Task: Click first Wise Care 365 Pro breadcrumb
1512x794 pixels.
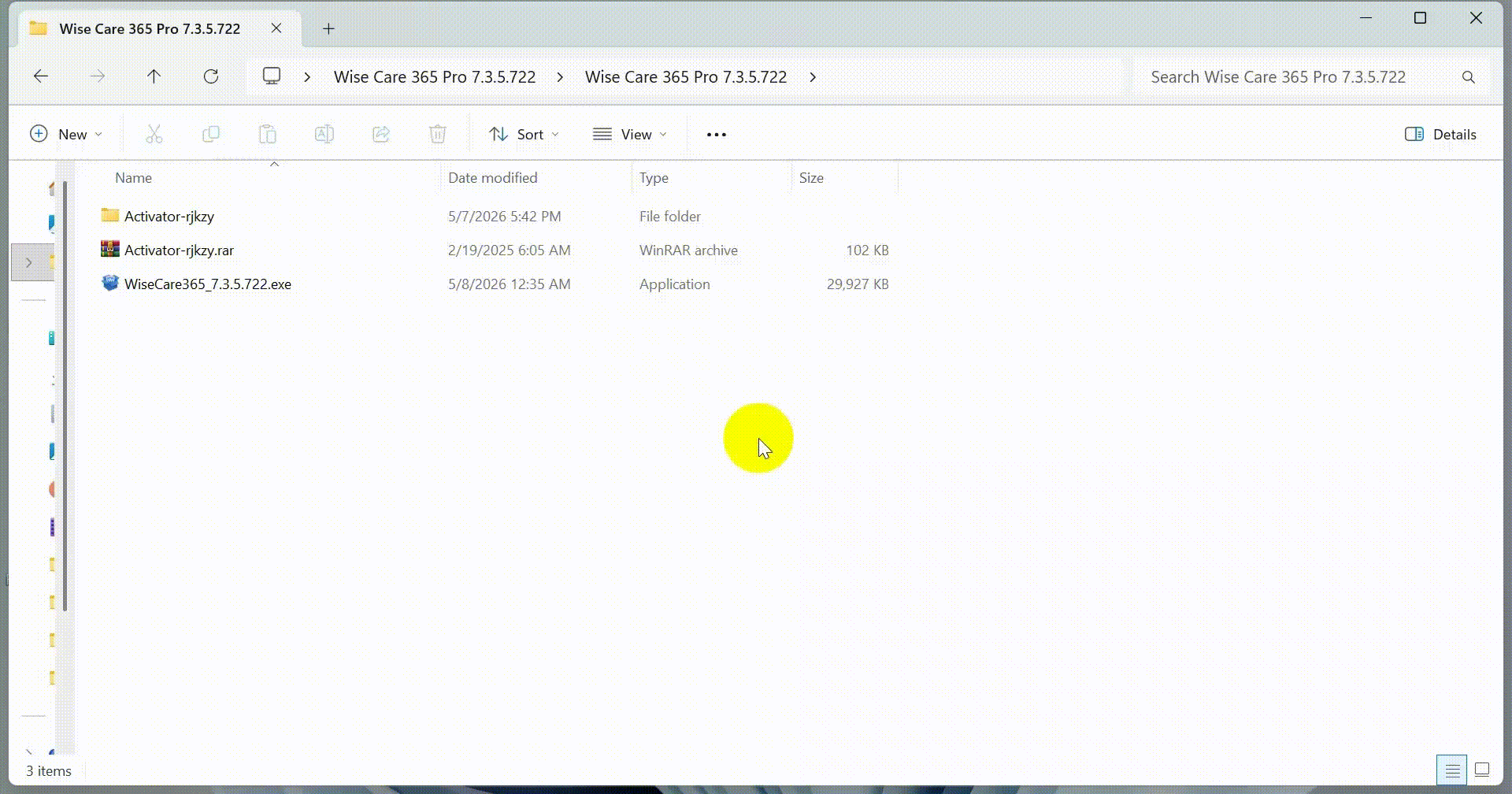Action: tap(435, 77)
